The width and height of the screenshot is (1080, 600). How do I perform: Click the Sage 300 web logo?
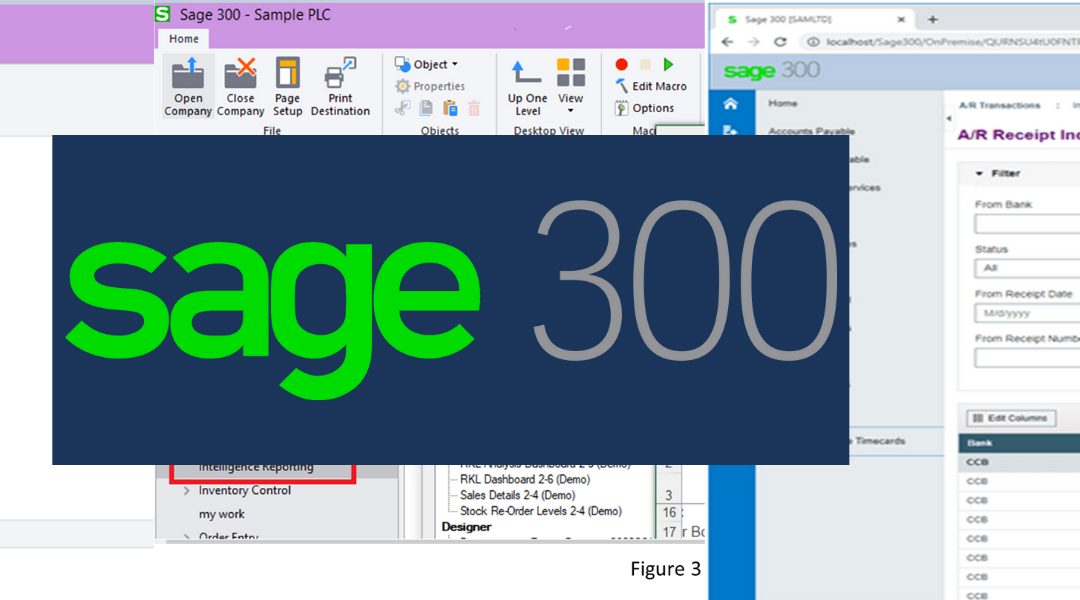(771, 70)
